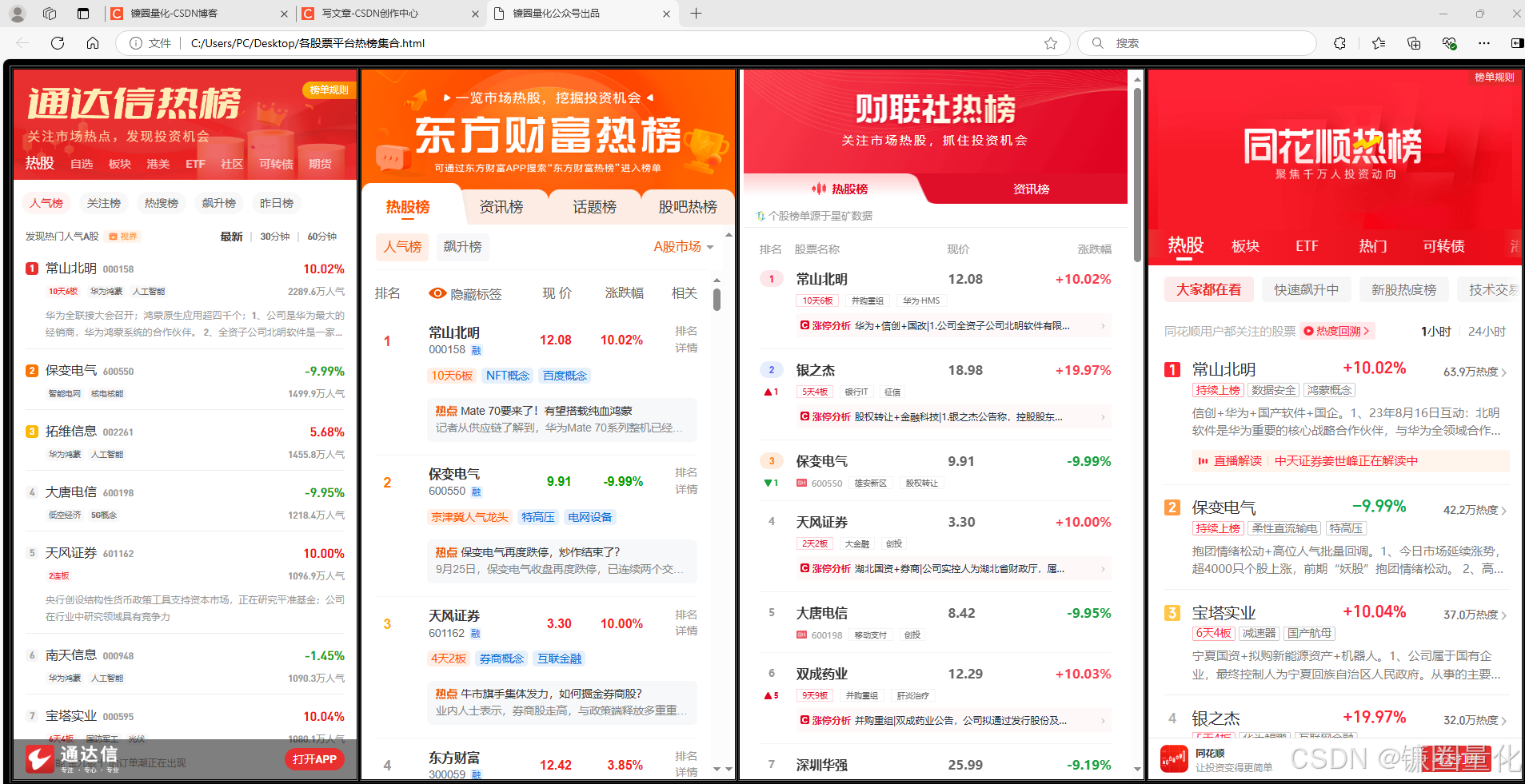Click the 通达信 logo in bottom banner
Screen dimensions: 1525x784
click(38, 758)
